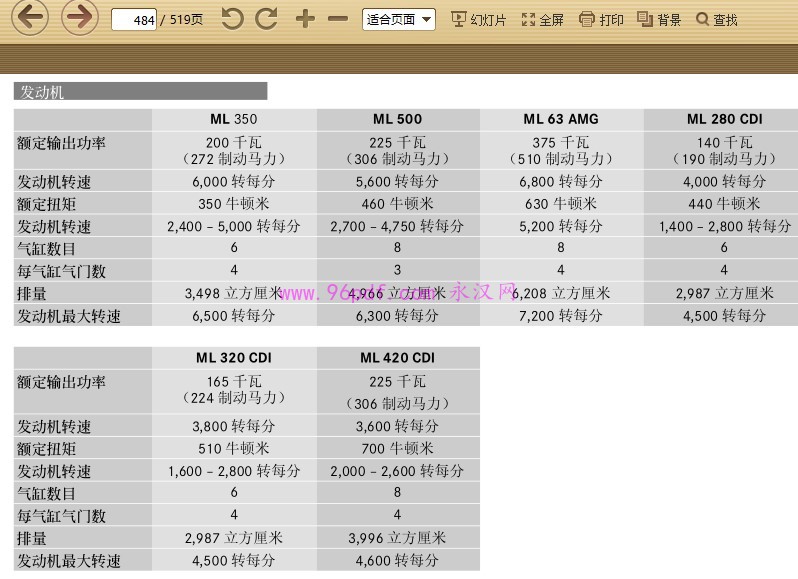Enter fullscreen via 全屏
The width and height of the screenshot is (798, 579).
(543, 20)
